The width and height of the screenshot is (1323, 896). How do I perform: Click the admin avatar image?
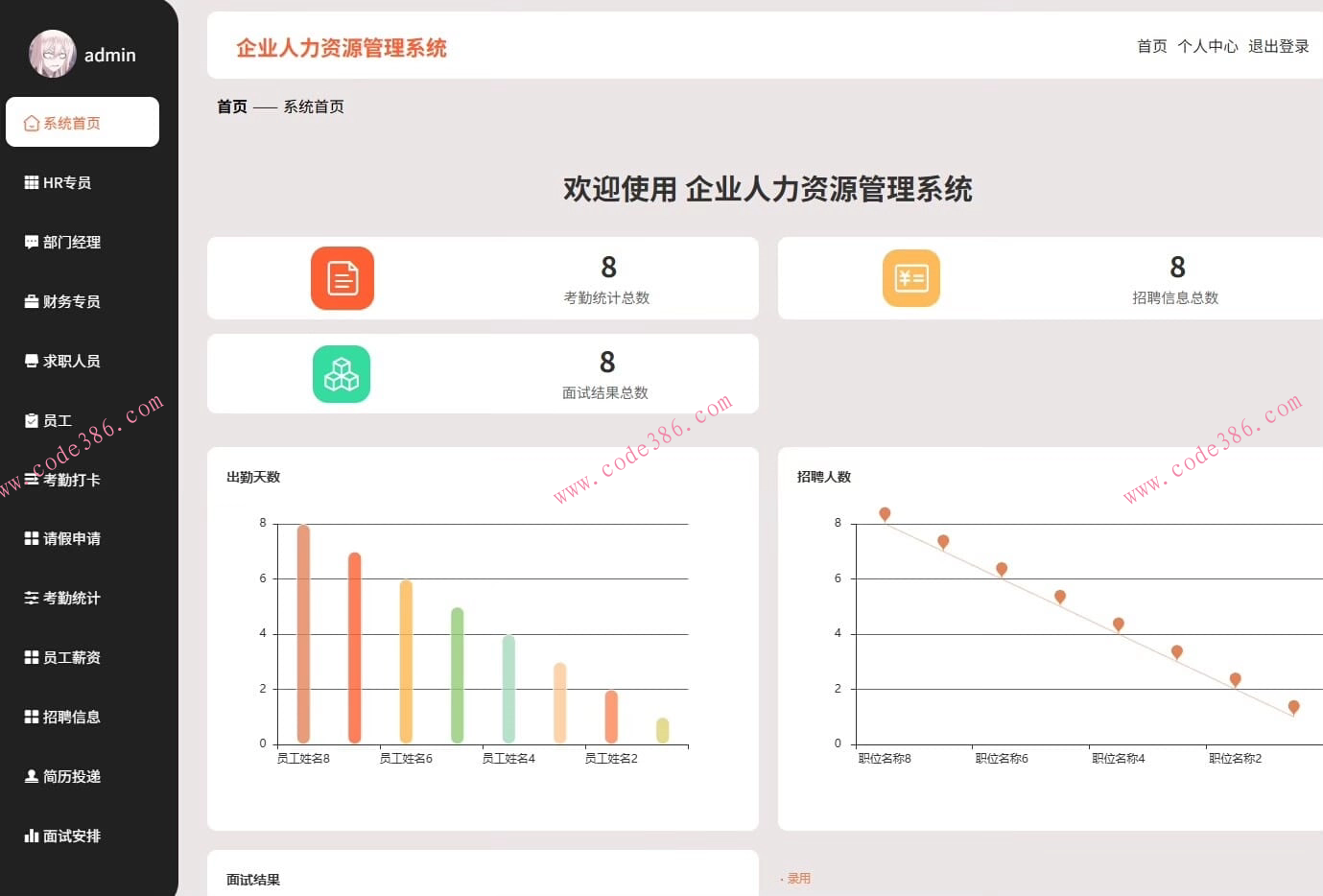(x=51, y=54)
